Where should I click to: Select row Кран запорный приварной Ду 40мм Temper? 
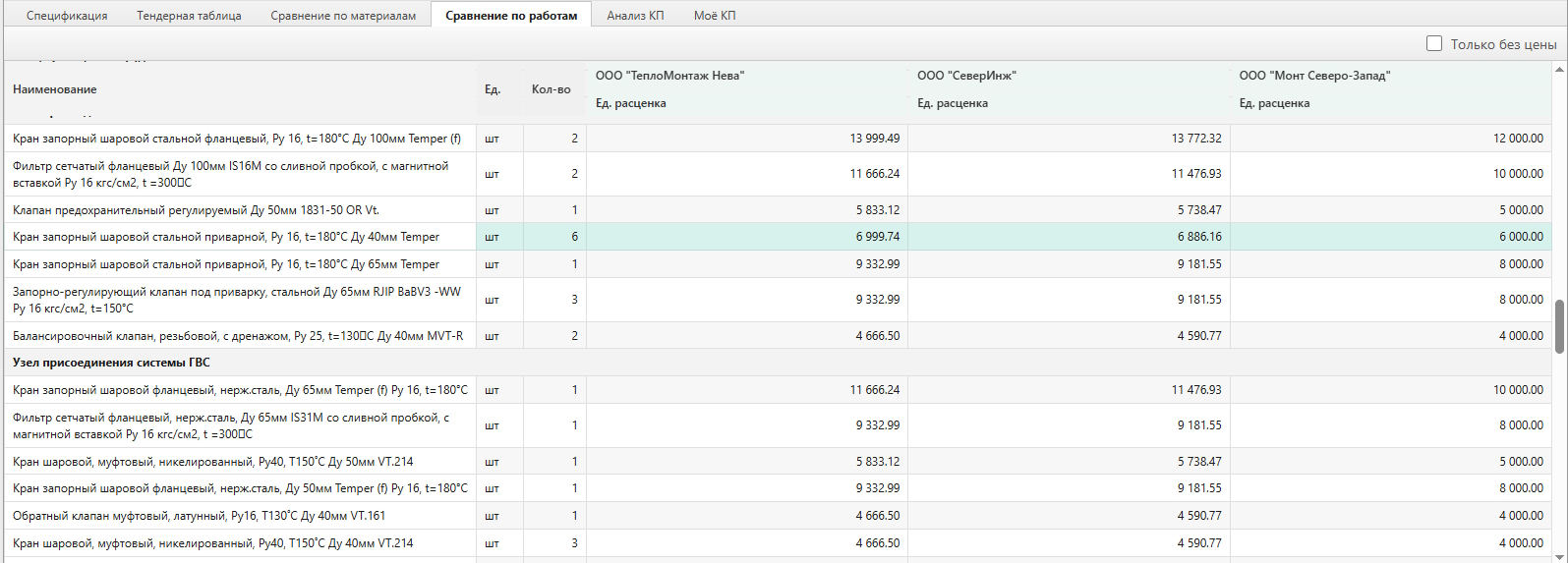coord(778,237)
